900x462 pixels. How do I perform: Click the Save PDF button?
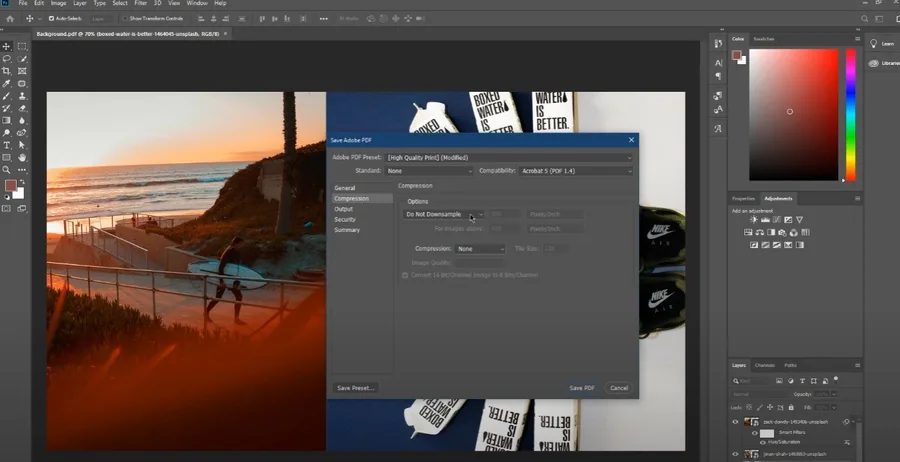point(581,388)
